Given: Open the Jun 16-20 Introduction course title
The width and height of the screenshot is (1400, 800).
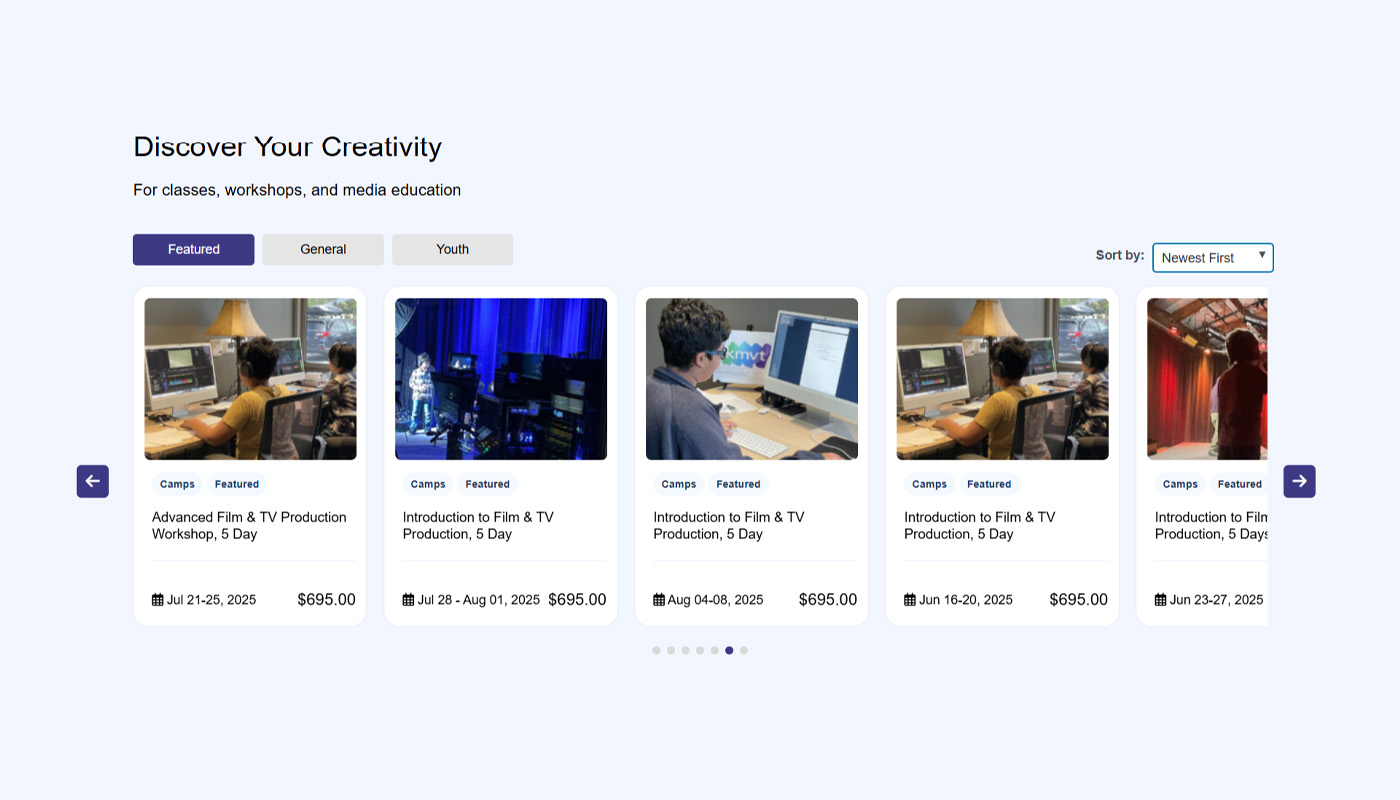Looking at the screenshot, I should point(980,526).
